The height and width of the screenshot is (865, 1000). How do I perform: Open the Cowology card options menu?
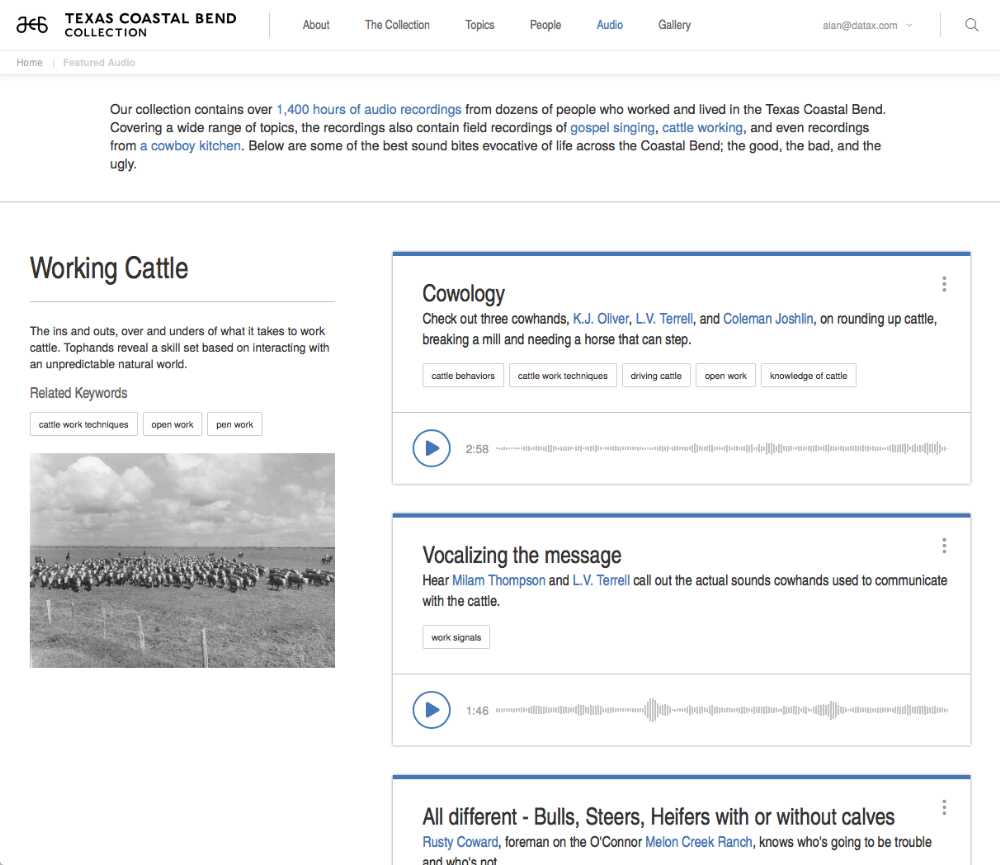tap(944, 285)
